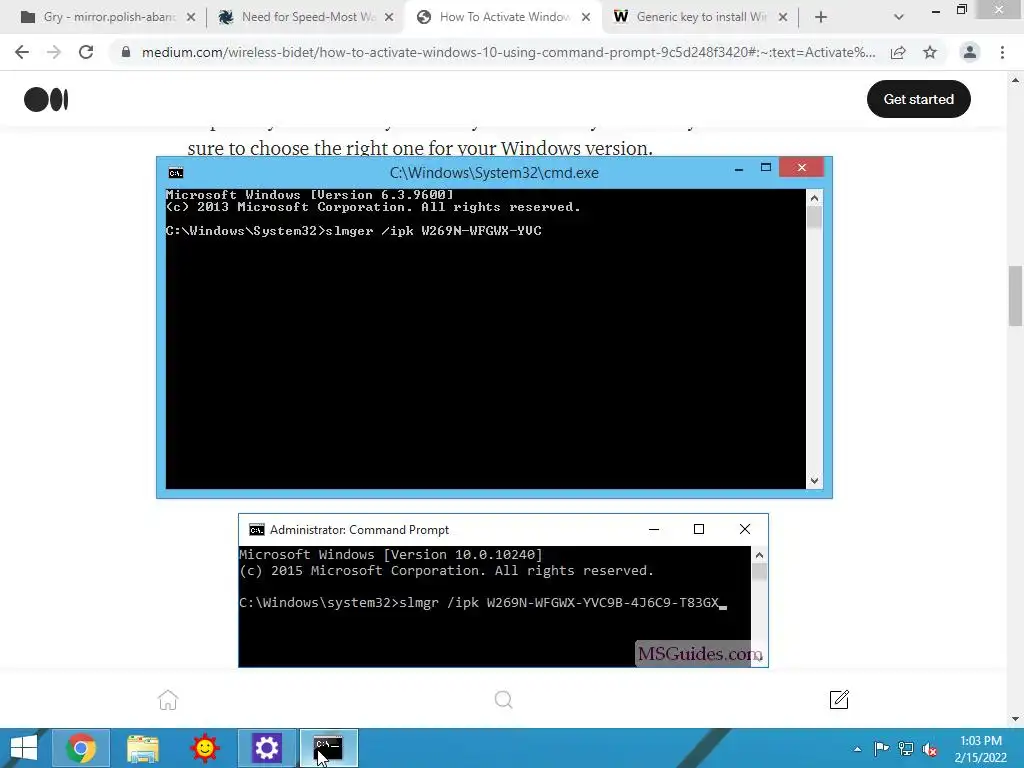Minimize the Chrome window
1024x768 pixels.
tap(935, 10)
